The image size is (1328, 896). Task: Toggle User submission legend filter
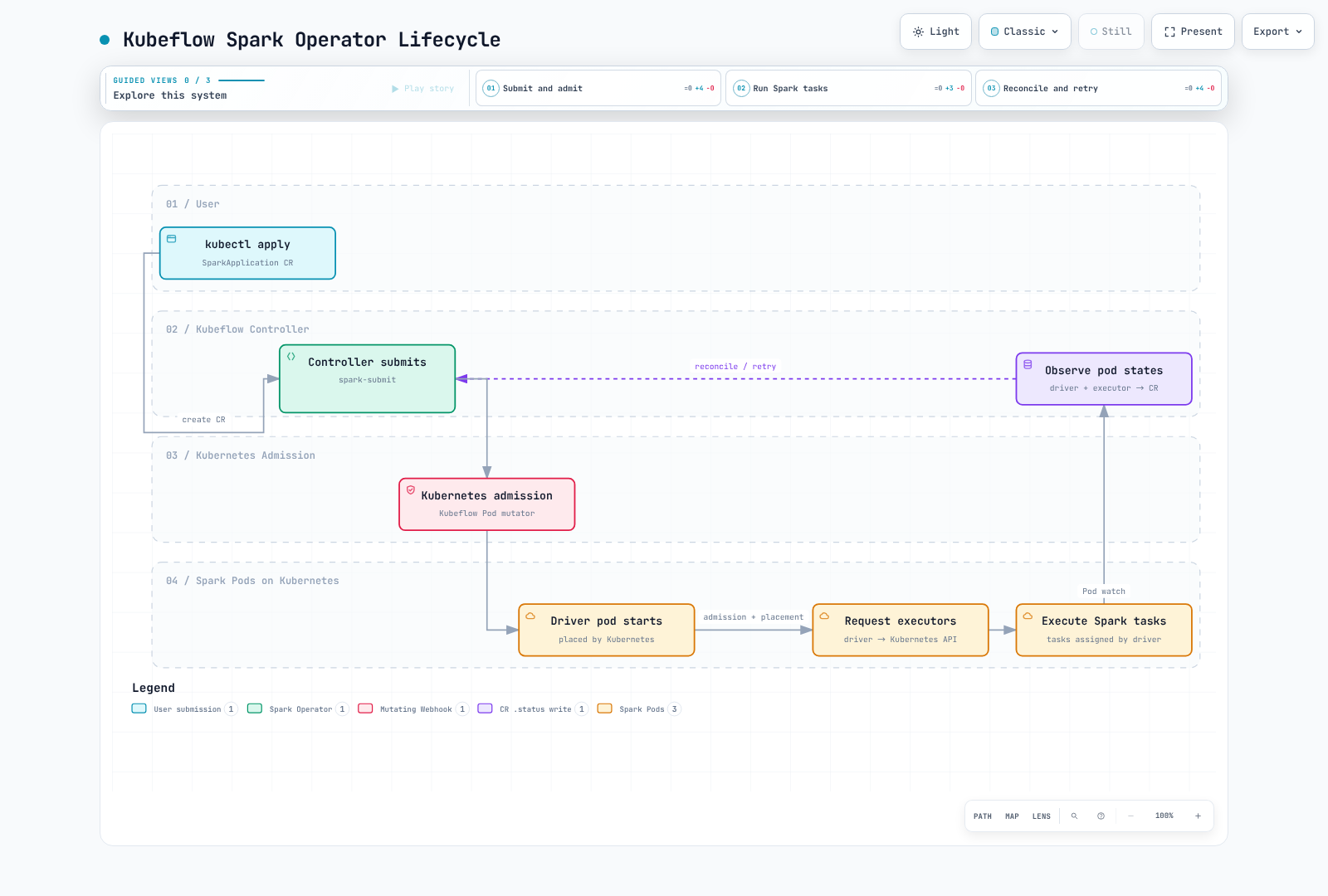[184, 709]
